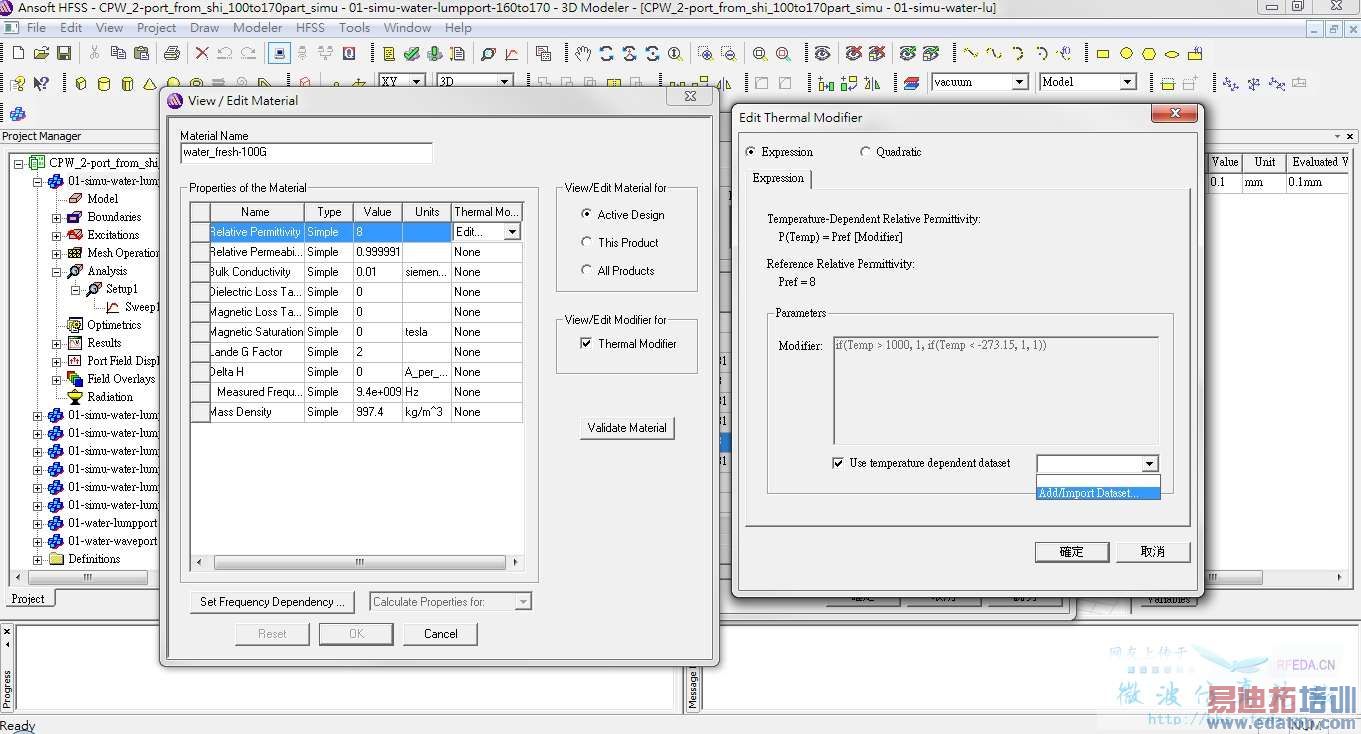The width and height of the screenshot is (1361, 734).
Task: Click the Draw circle icon
Action: click(x=1126, y=53)
